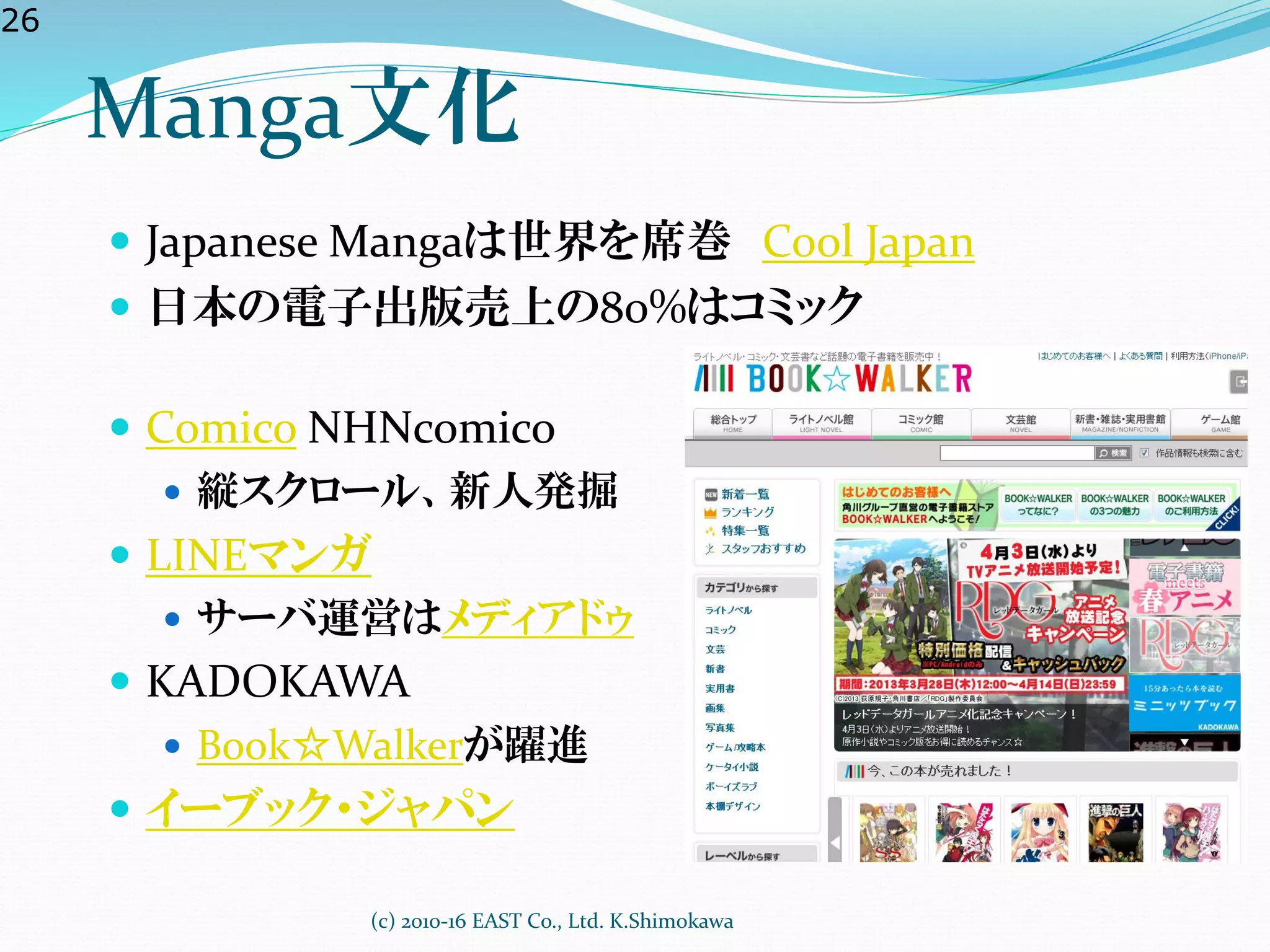
Task: Focus the site search input field
Action: click(1016, 453)
